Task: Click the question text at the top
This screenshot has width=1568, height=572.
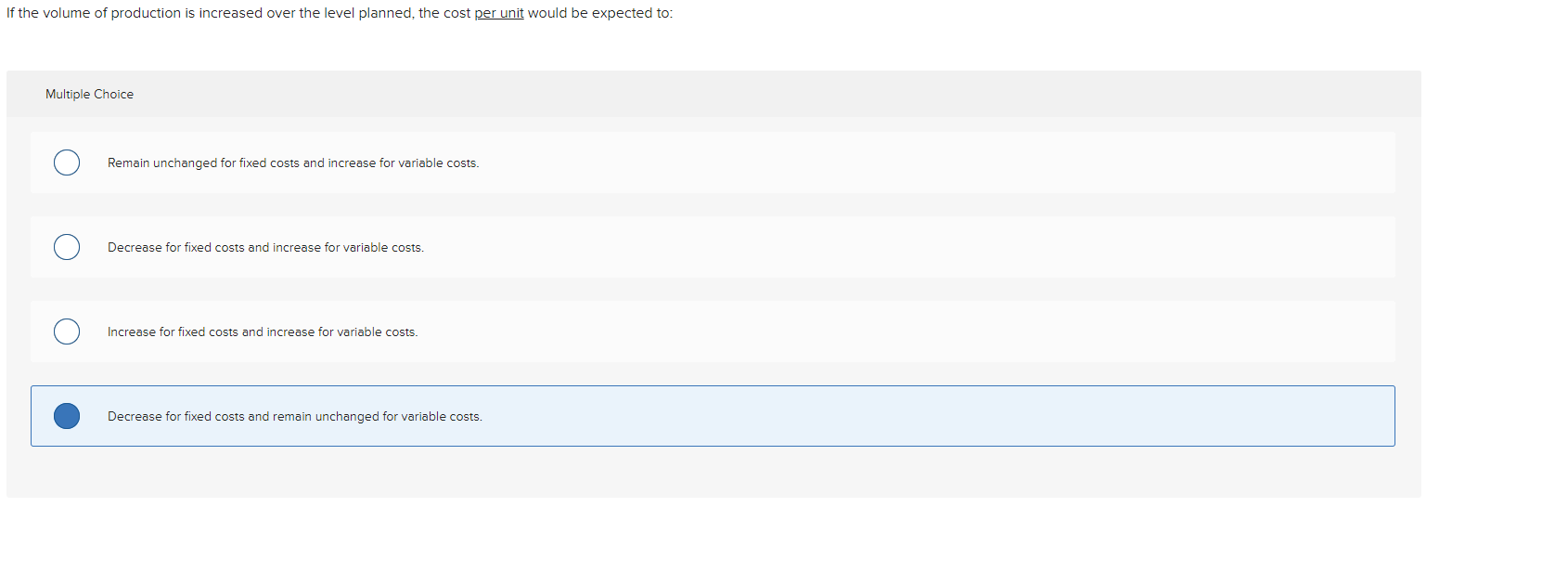Action: (339, 13)
